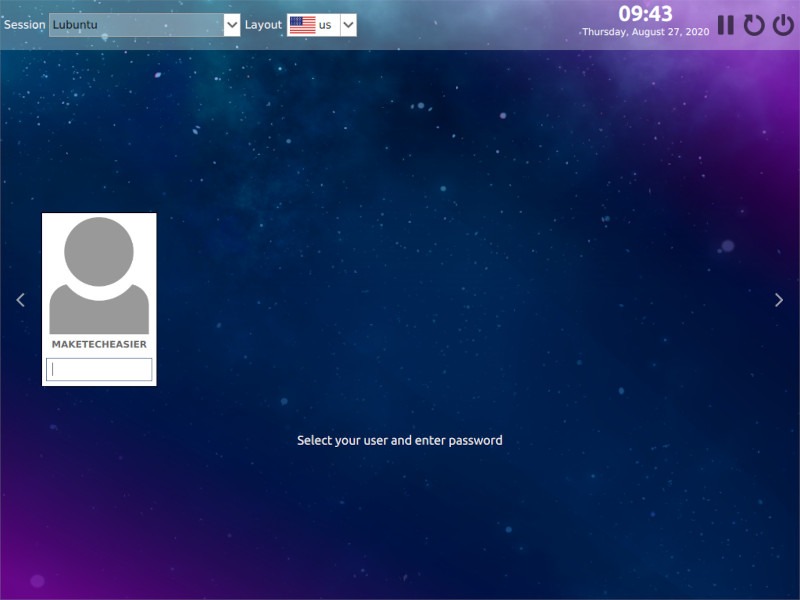Click the left arrow to browse users
The height and width of the screenshot is (600, 800).
pos(20,300)
